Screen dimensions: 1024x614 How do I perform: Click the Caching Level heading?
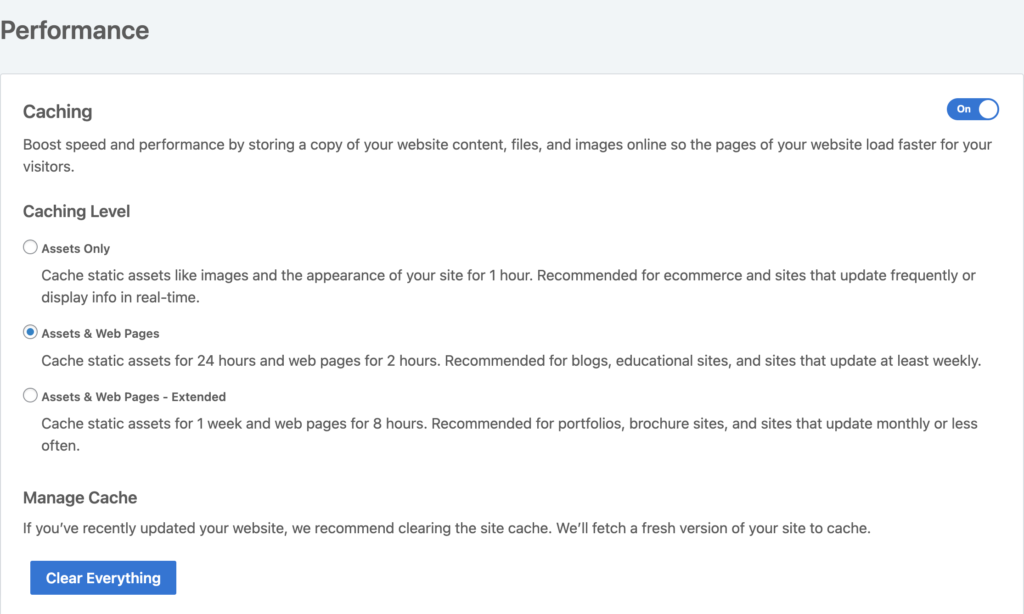[x=76, y=212]
